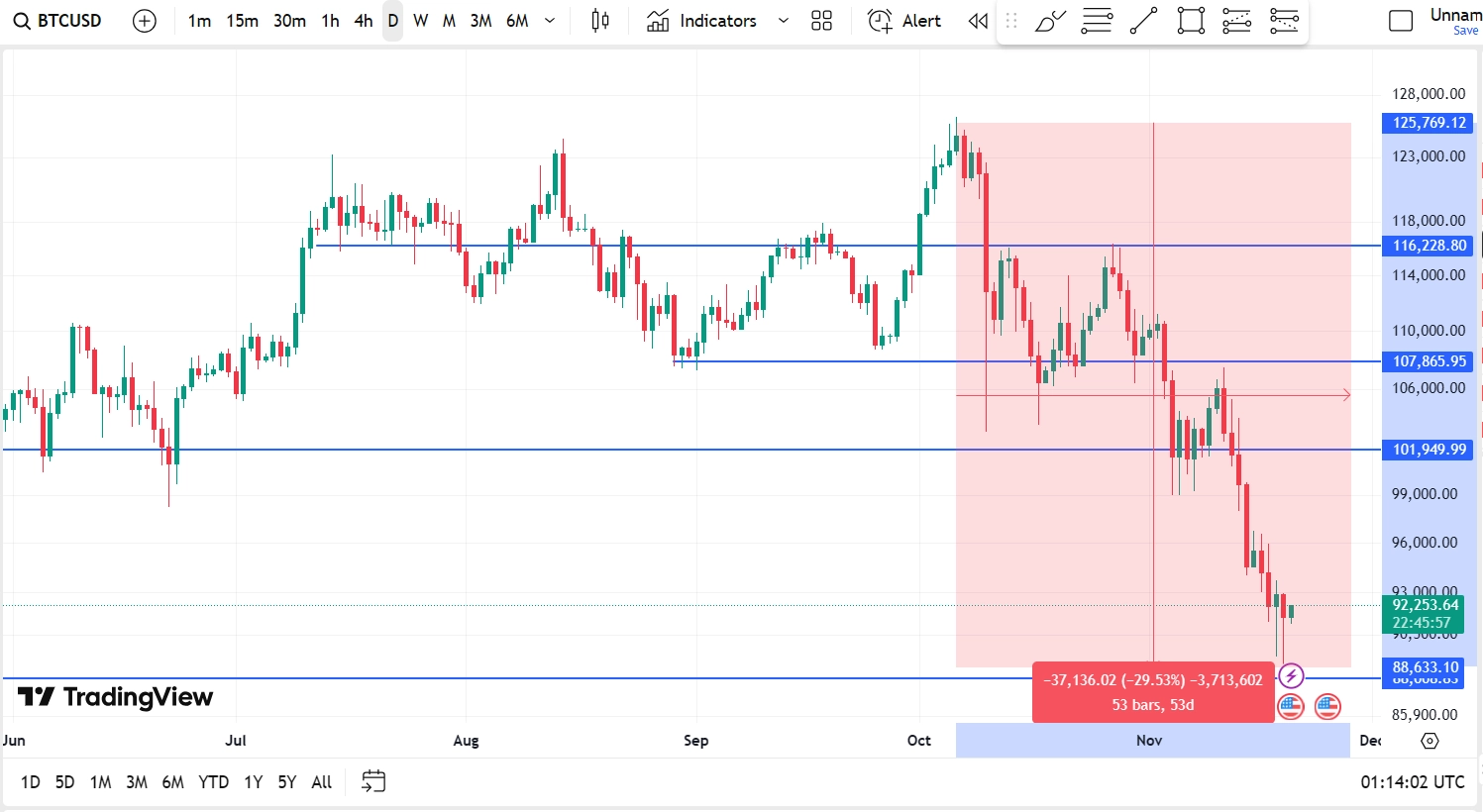Viewport: 1483px width, 812px height.
Task: Select the YTD date range
Action: [213, 782]
